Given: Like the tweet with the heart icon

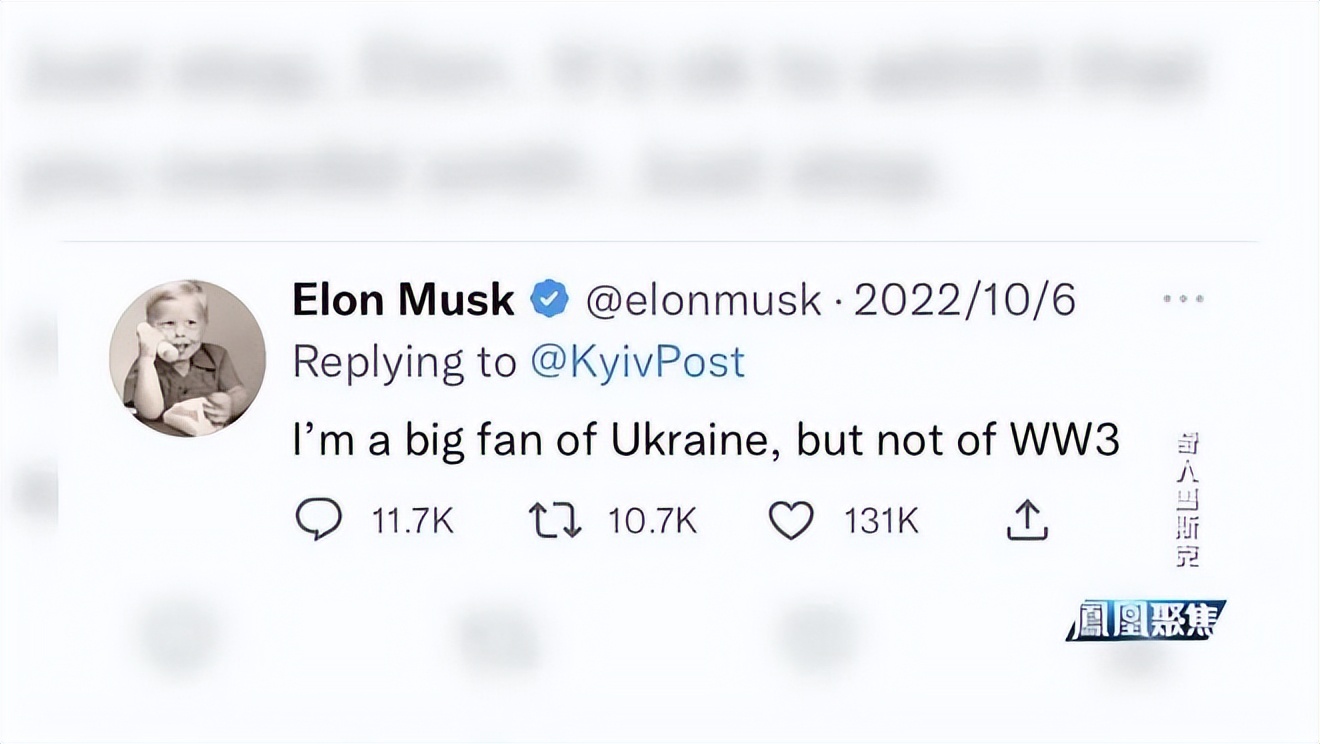Looking at the screenshot, I should [790, 520].
